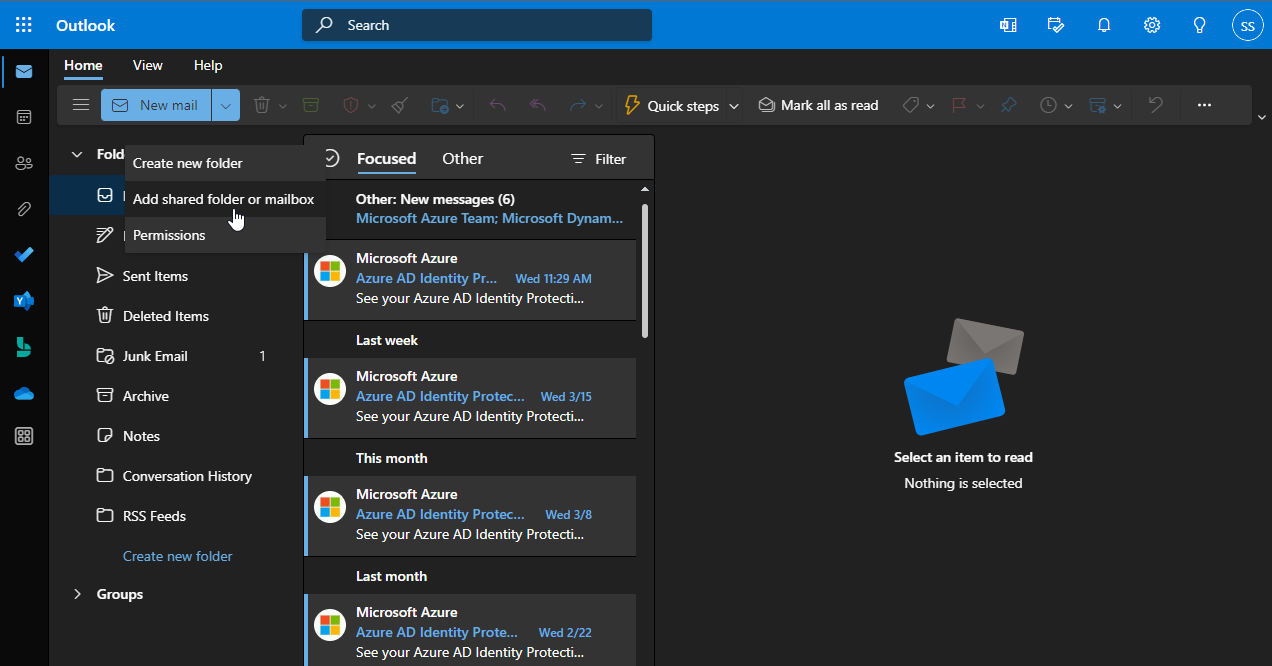Open My Day calendar-check icon
The image size is (1272, 666).
click(x=1056, y=25)
